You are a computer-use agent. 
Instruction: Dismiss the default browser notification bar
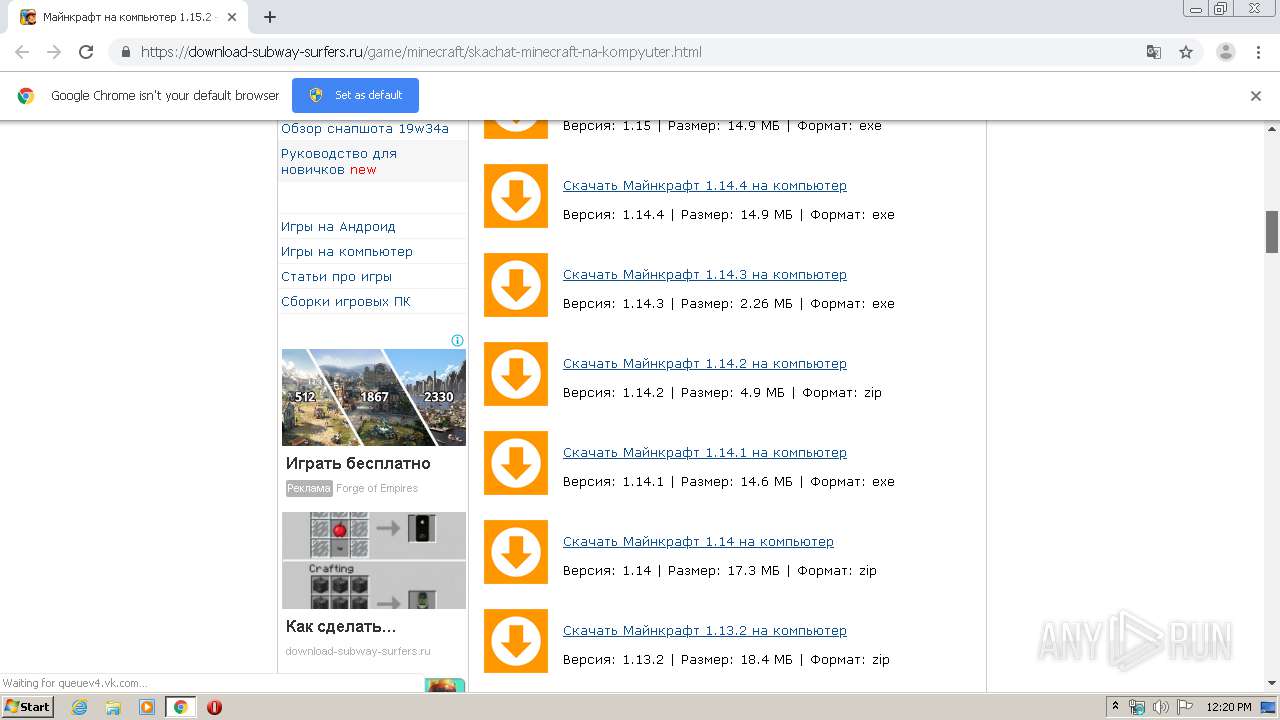[x=1256, y=96]
